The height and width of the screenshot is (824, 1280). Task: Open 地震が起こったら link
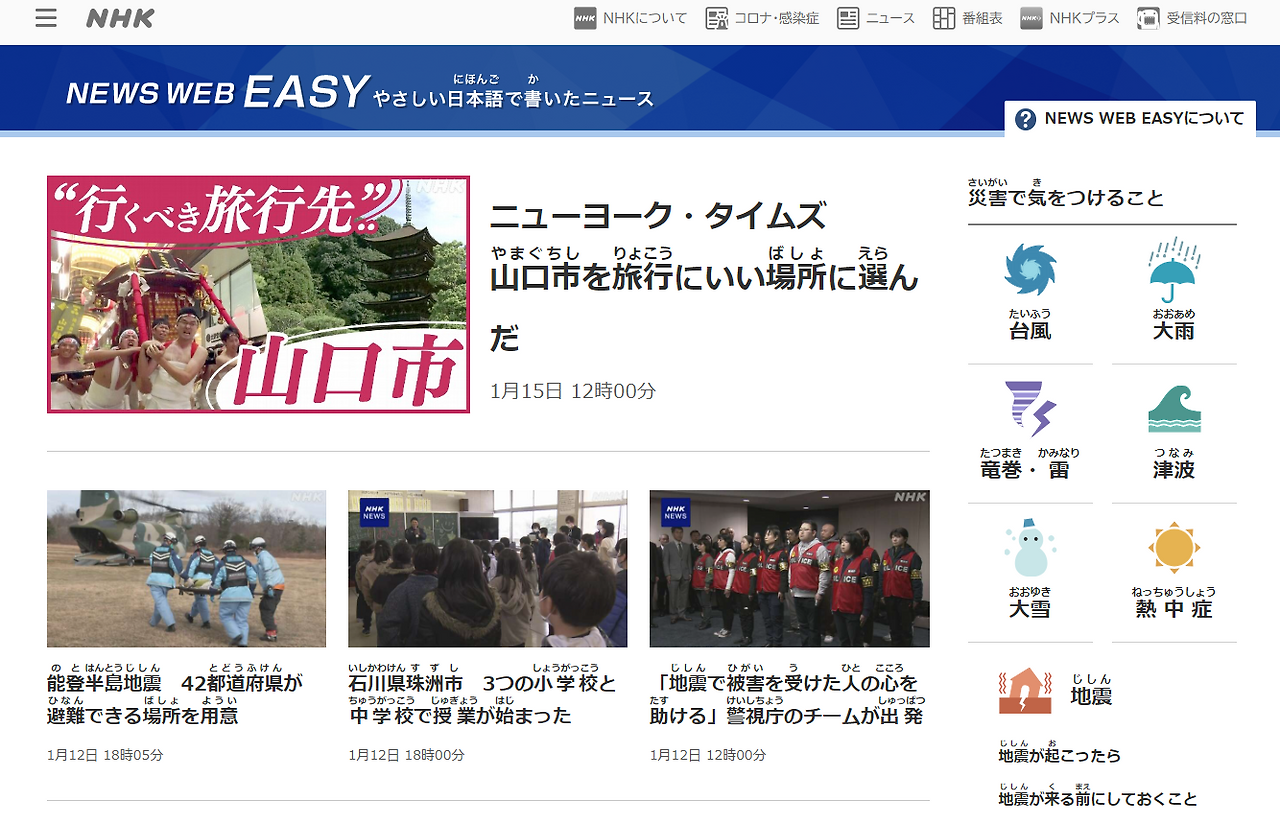click(1059, 751)
